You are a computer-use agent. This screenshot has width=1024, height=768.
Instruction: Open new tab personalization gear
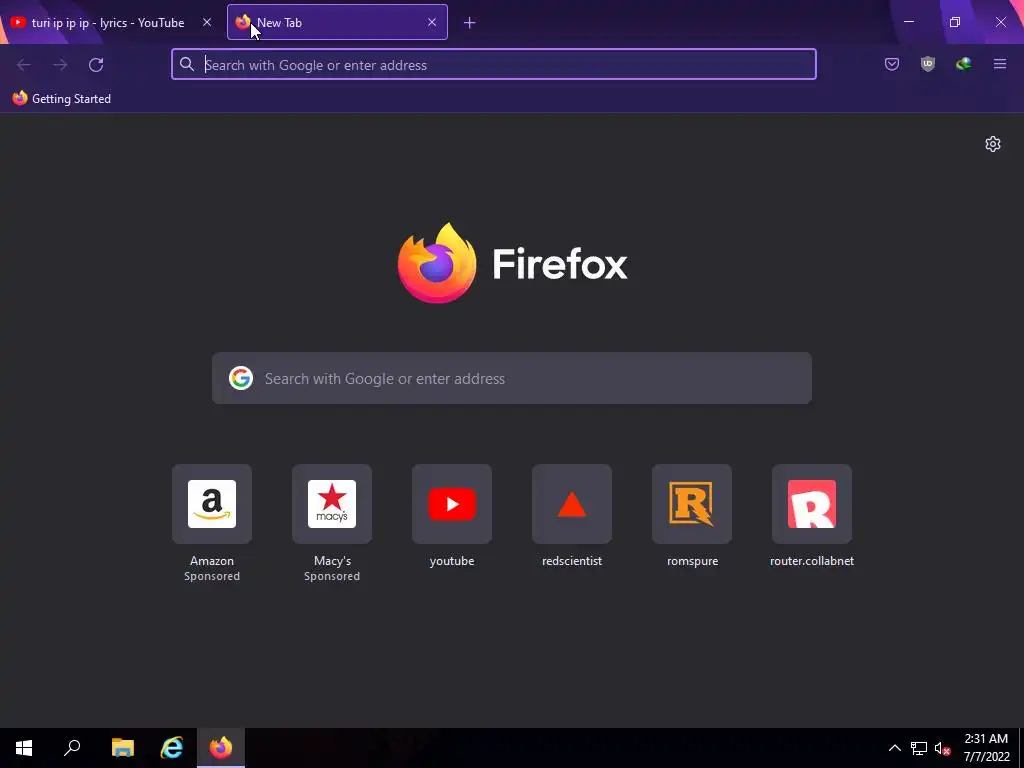point(993,144)
